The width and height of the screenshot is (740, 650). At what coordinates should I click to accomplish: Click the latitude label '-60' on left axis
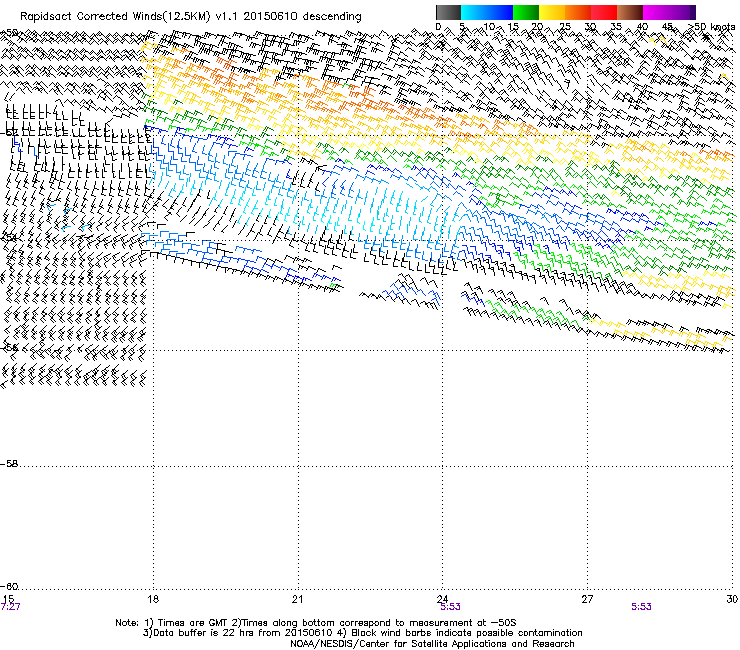pos(9,587)
